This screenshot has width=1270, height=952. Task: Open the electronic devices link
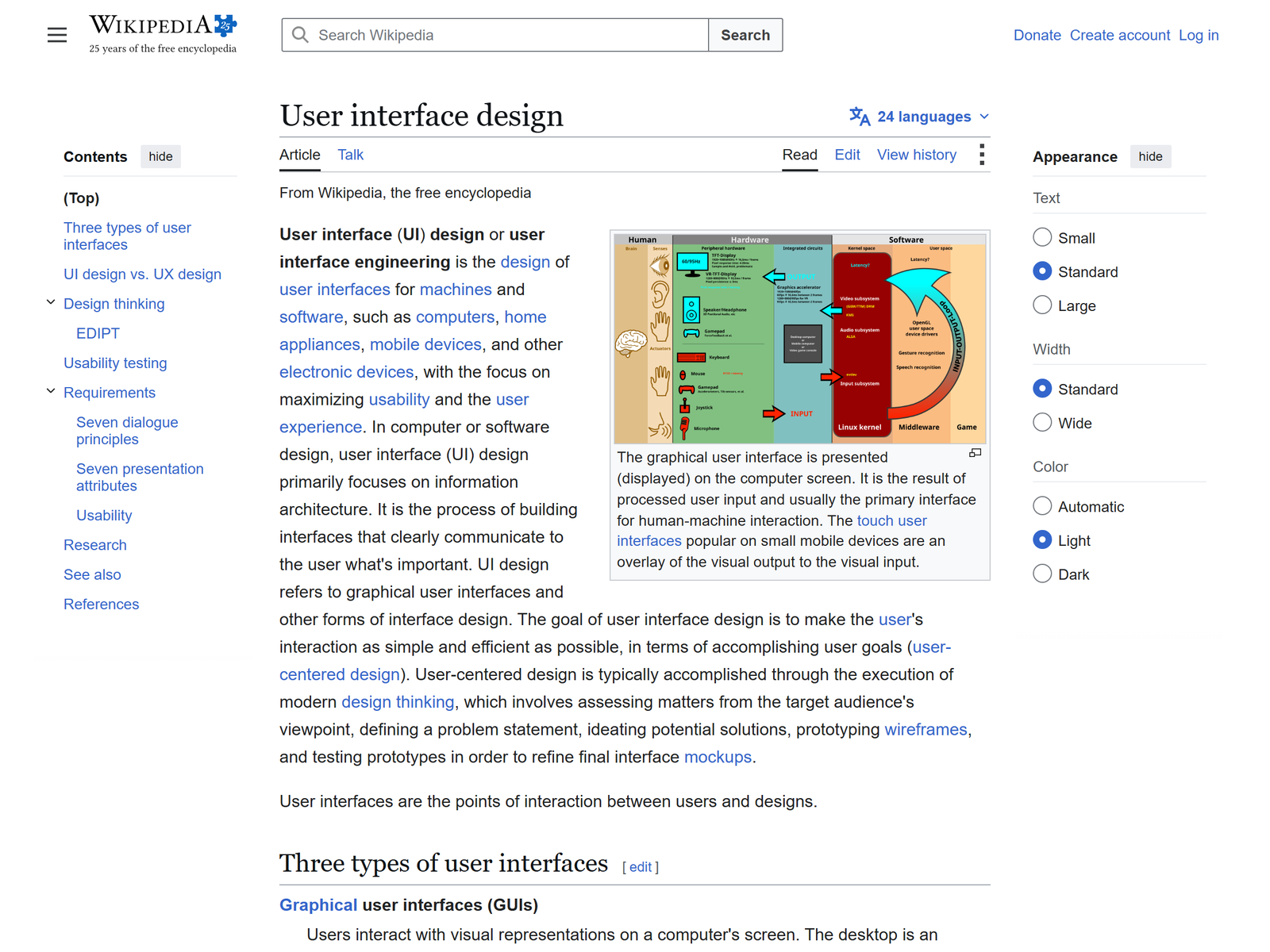pos(346,372)
